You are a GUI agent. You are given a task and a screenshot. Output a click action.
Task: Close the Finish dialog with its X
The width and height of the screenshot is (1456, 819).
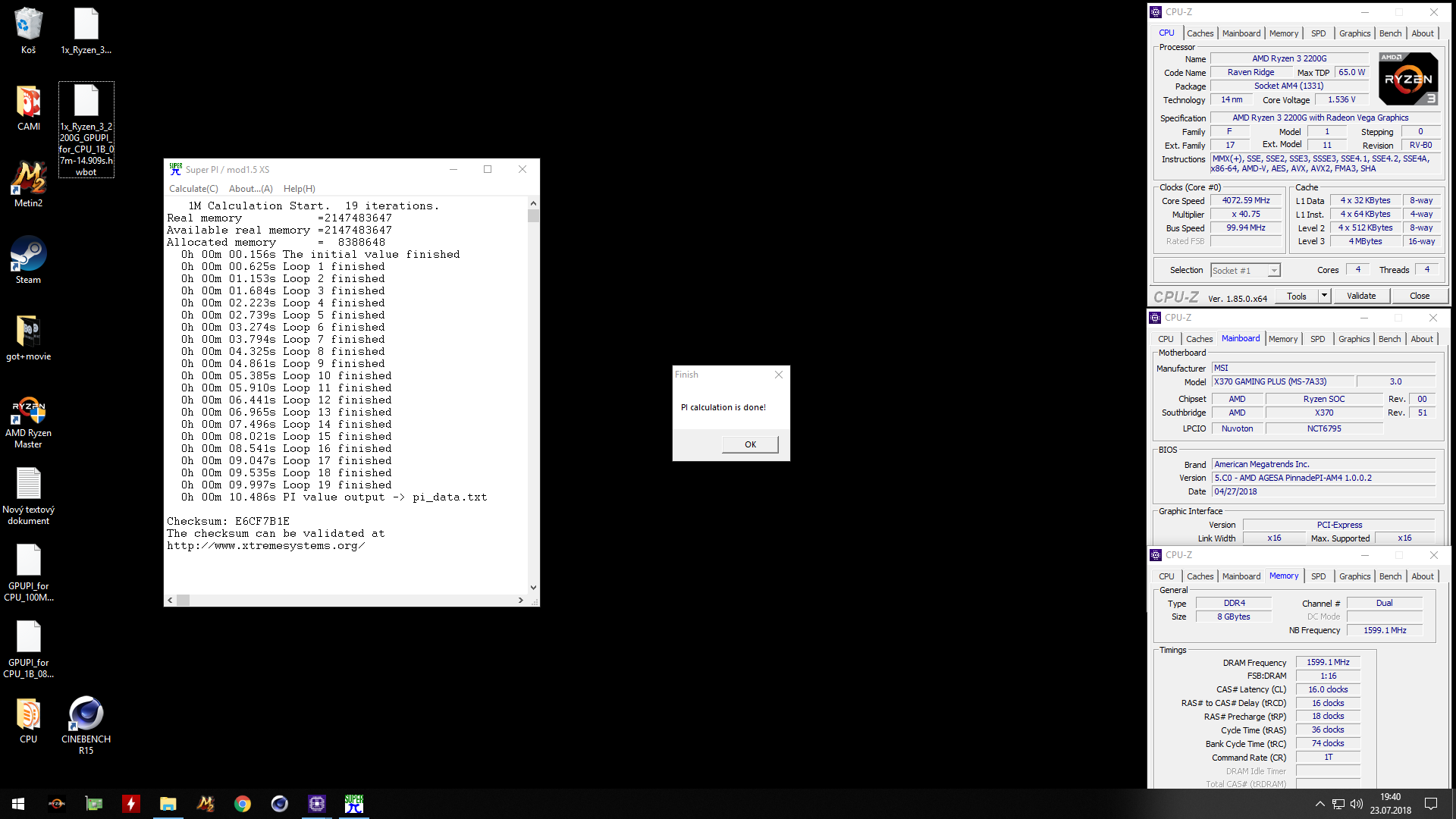point(779,375)
